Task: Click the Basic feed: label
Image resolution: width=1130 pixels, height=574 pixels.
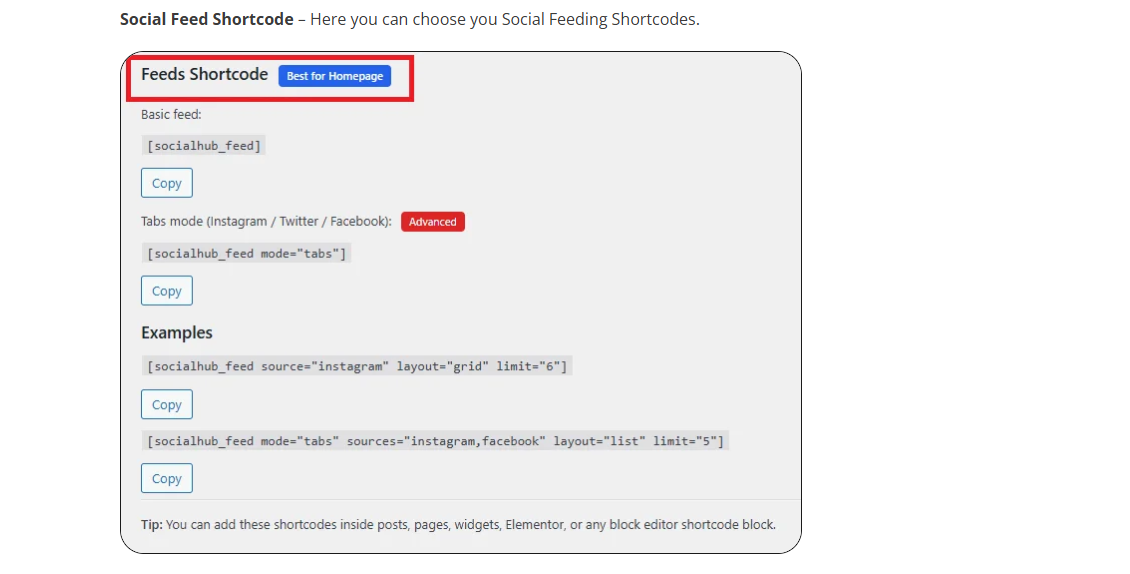Action: pos(171,115)
